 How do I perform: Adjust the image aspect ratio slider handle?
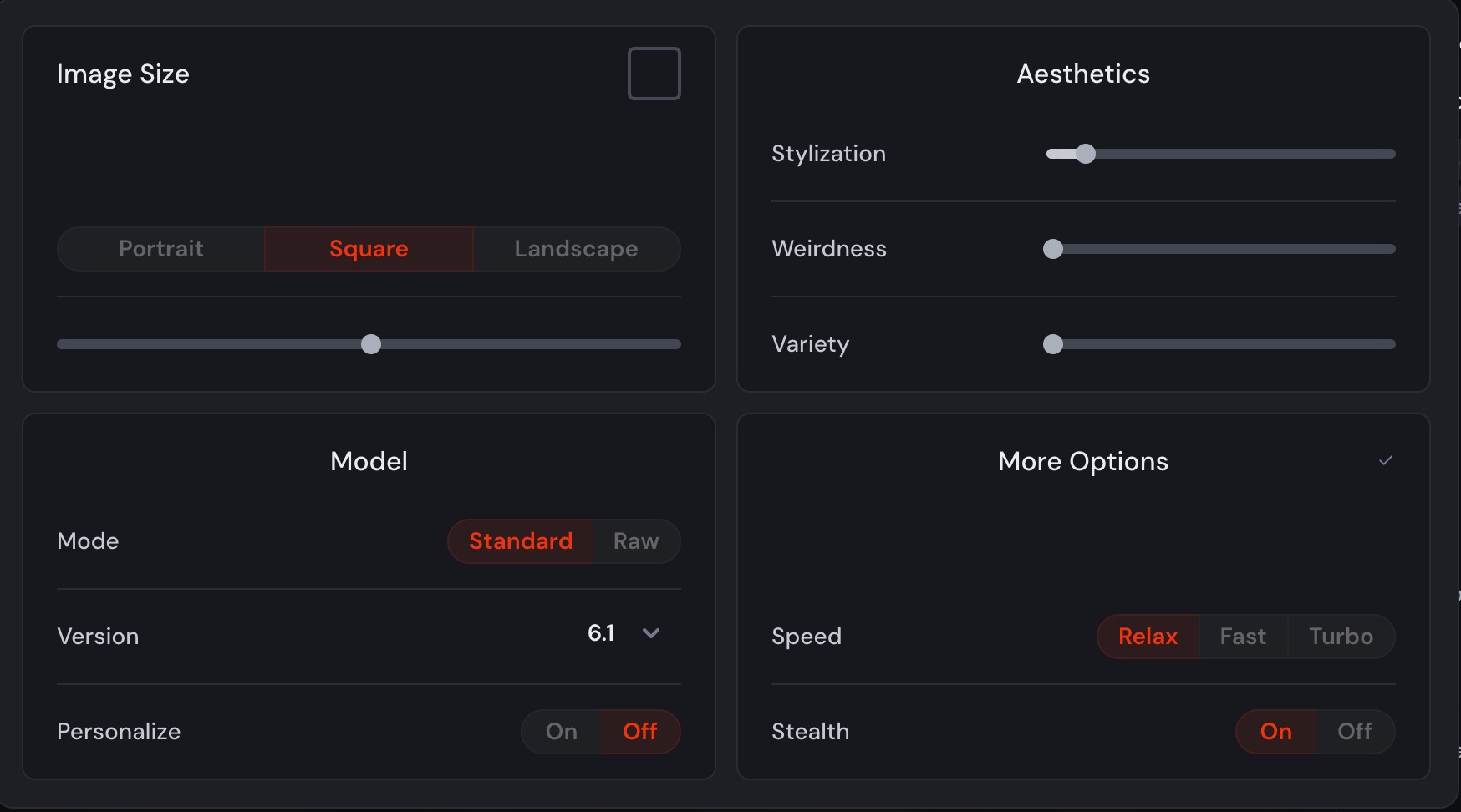coord(371,344)
